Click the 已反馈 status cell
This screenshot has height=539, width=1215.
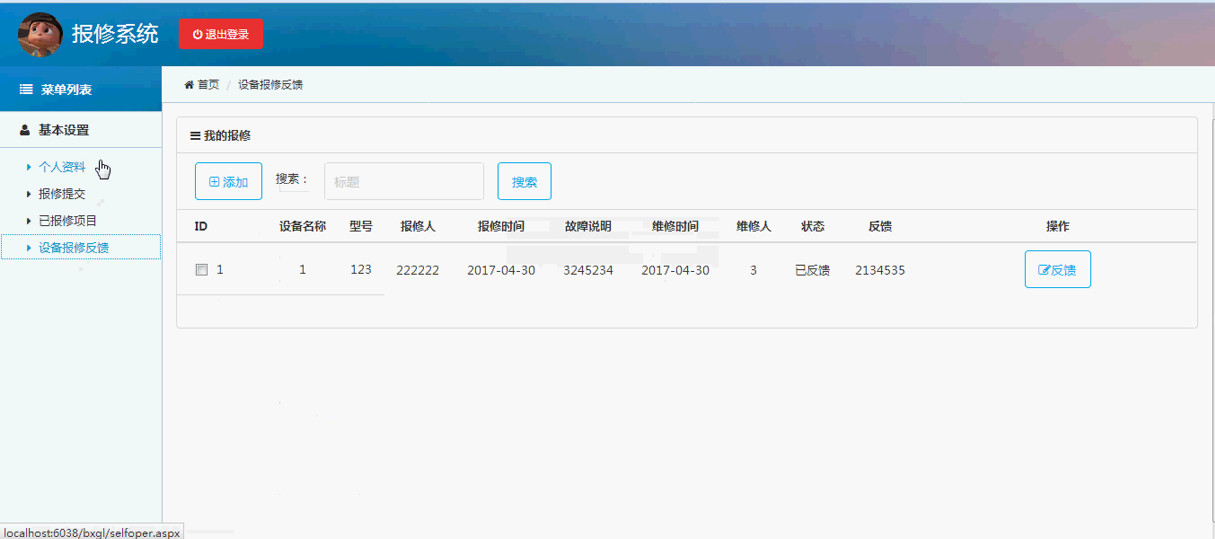(x=812, y=270)
